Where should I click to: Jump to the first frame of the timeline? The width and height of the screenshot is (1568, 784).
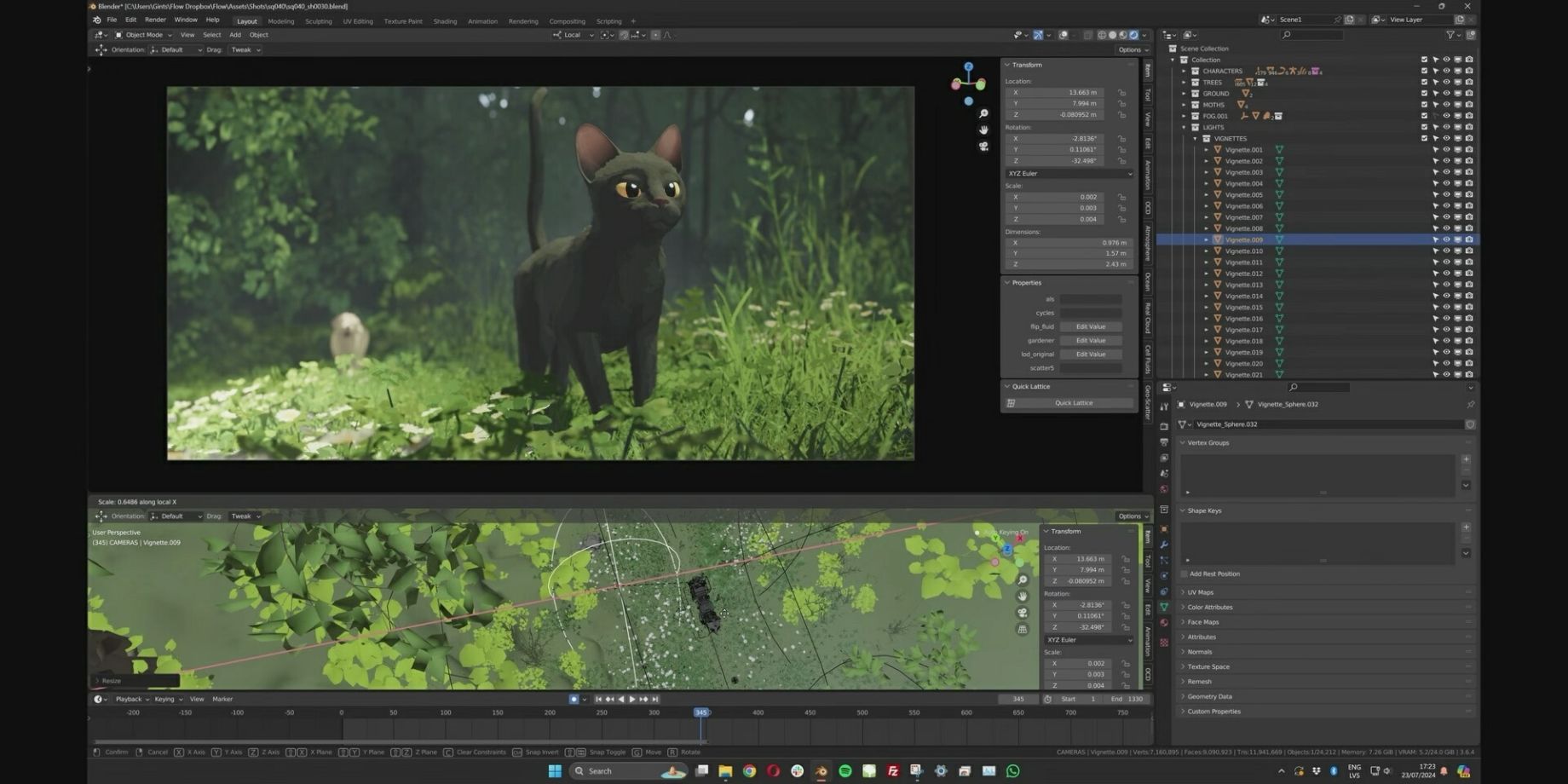pos(598,699)
